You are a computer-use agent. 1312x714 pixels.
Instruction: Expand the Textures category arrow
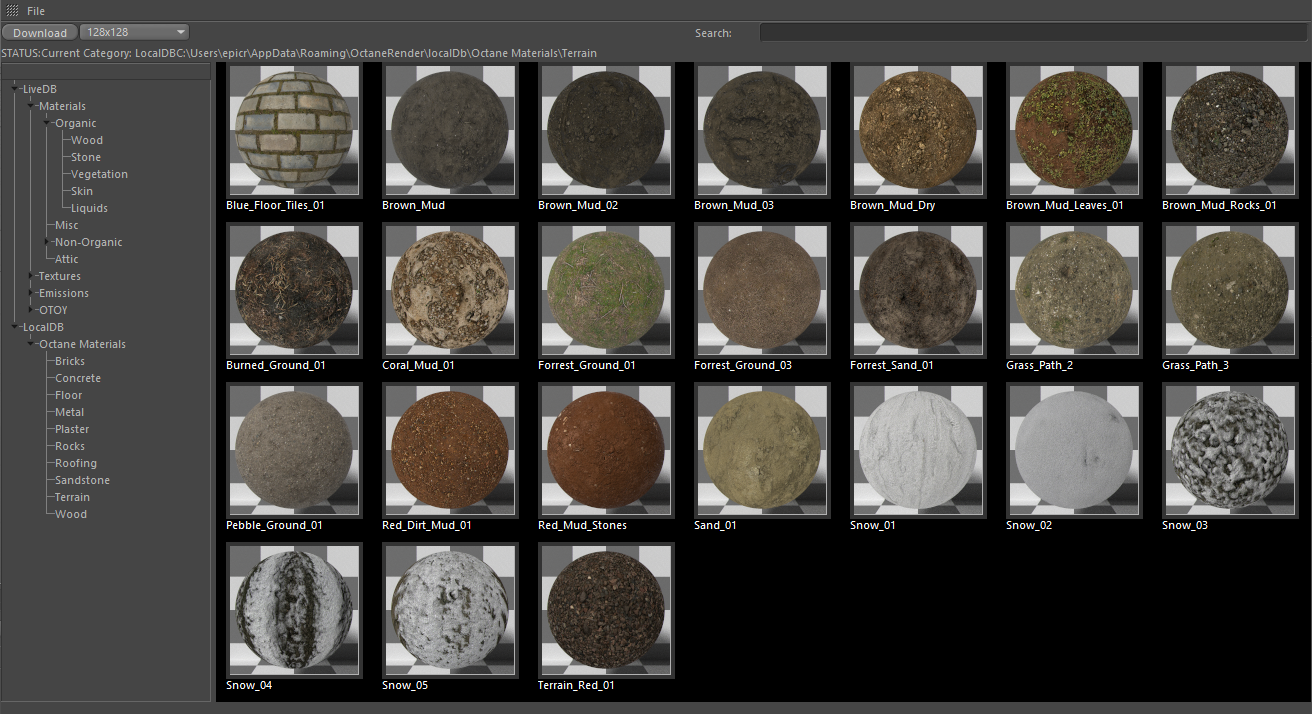[x=31, y=276]
